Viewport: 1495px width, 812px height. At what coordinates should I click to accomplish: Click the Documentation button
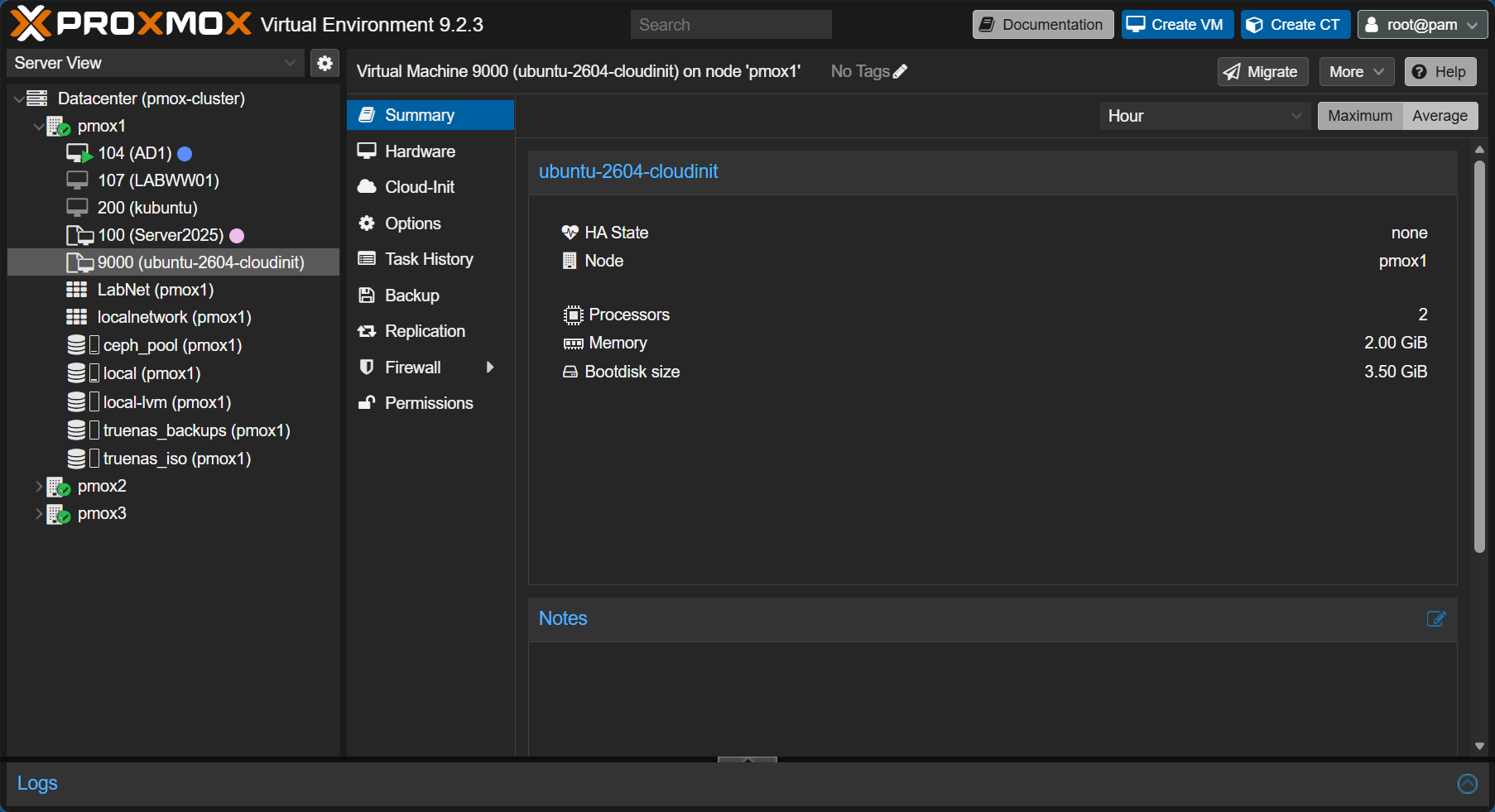tap(1043, 25)
